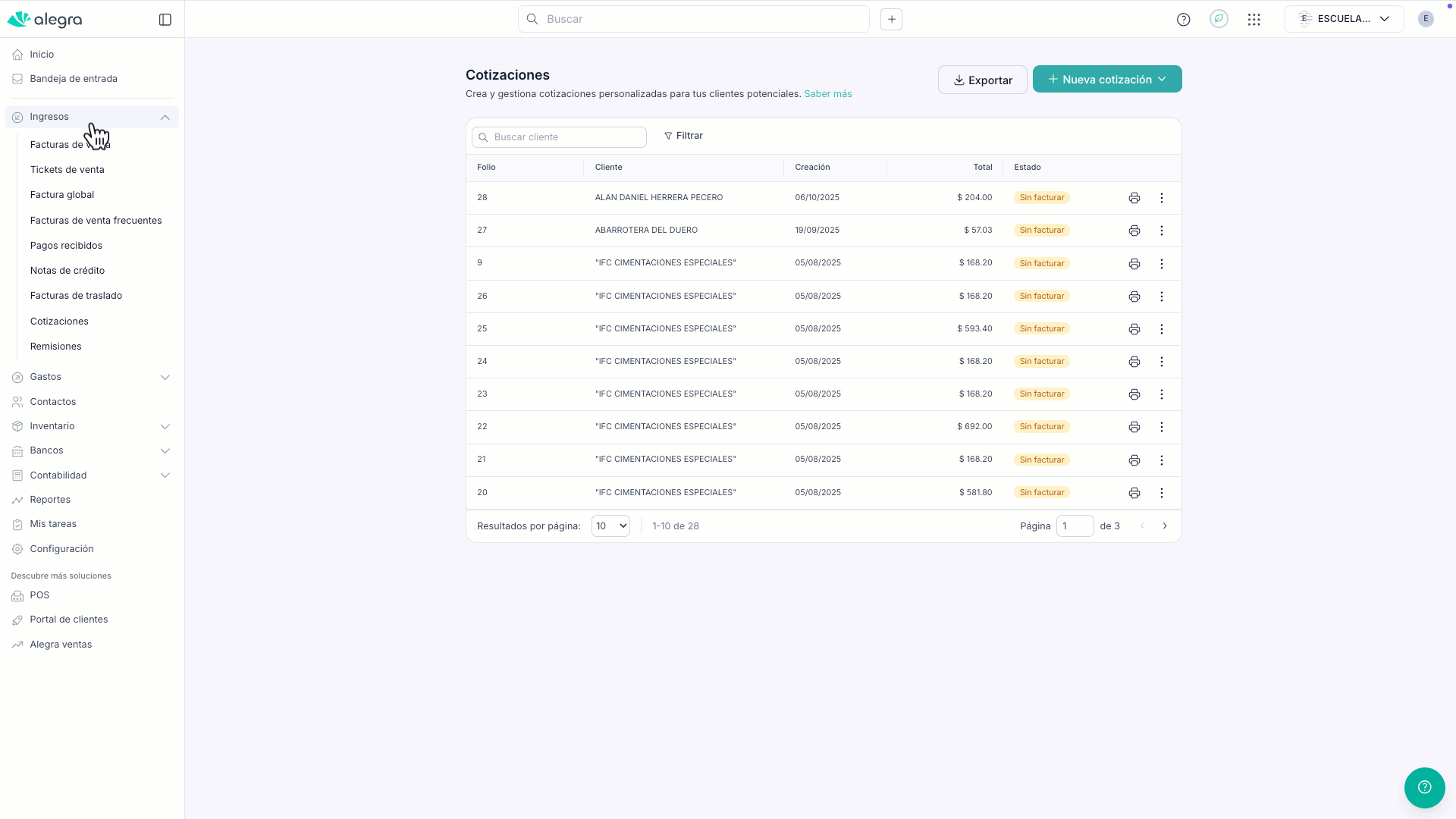Image resolution: width=1456 pixels, height=819 pixels.
Task: Open three-dot menu for folio 20
Action: click(x=1161, y=493)
